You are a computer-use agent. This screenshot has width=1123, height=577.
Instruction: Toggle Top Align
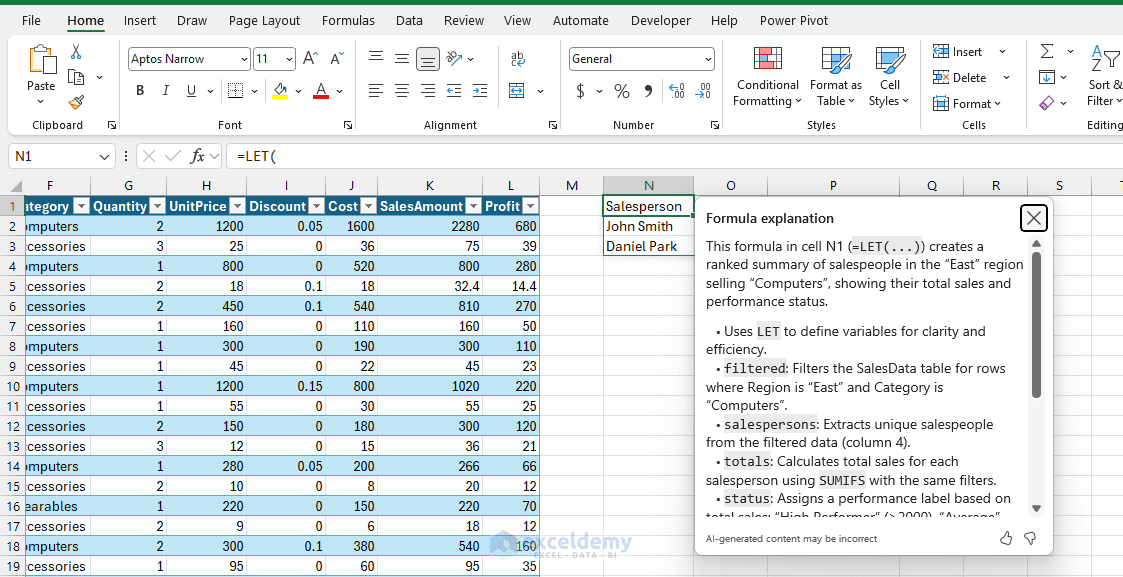tap(376, 59)
